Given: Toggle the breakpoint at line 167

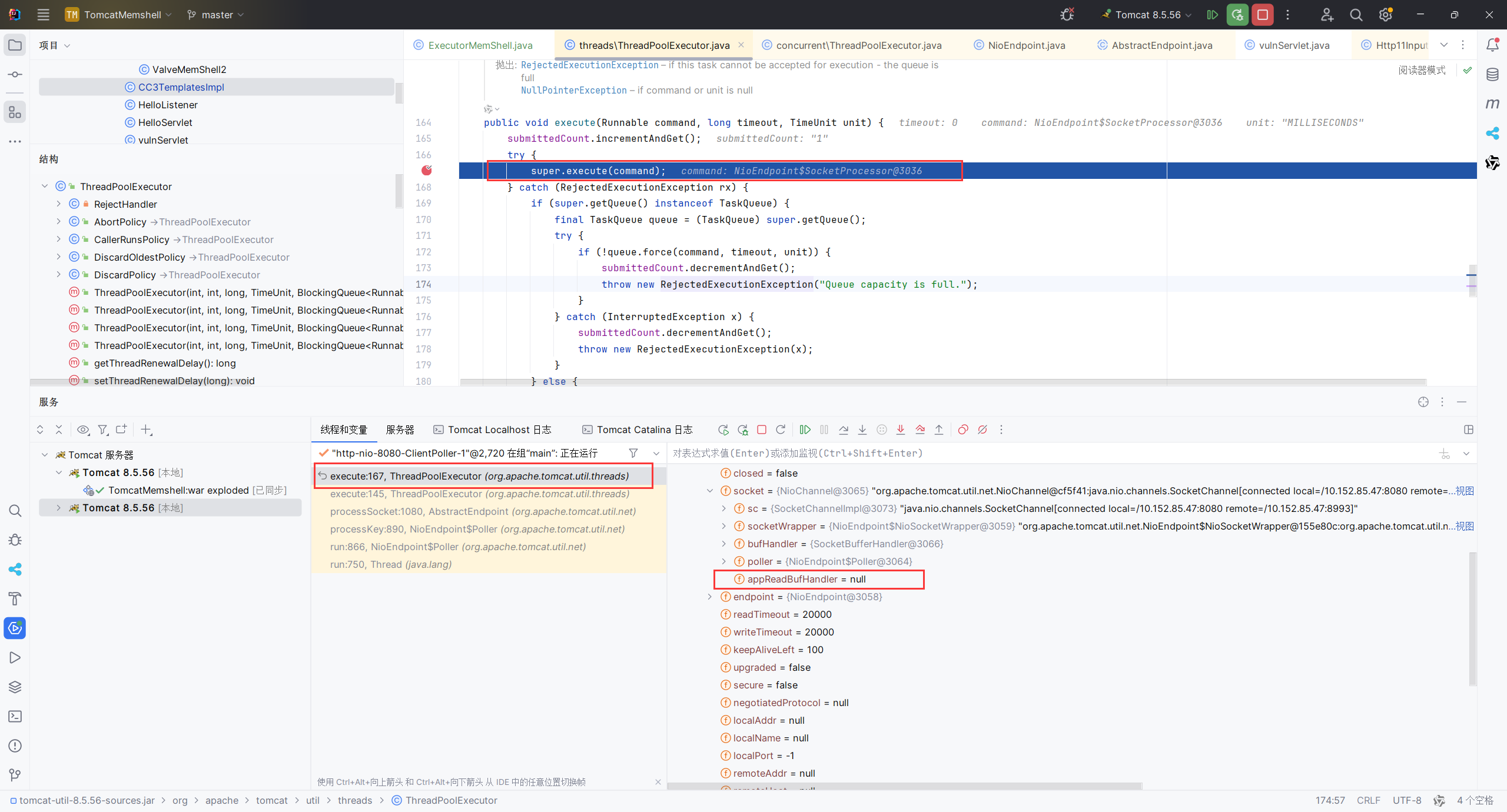Looking at the screenshot, I should click(427, 171).
